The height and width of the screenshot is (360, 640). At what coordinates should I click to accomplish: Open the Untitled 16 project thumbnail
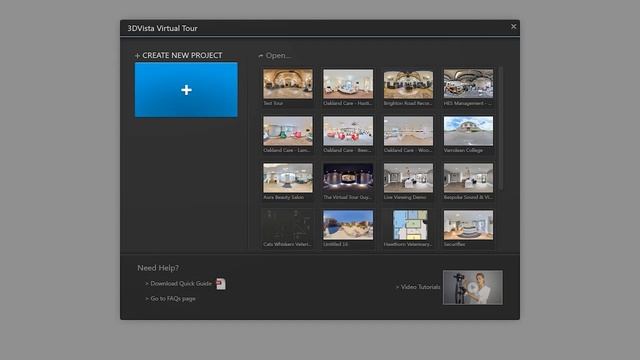348,225
